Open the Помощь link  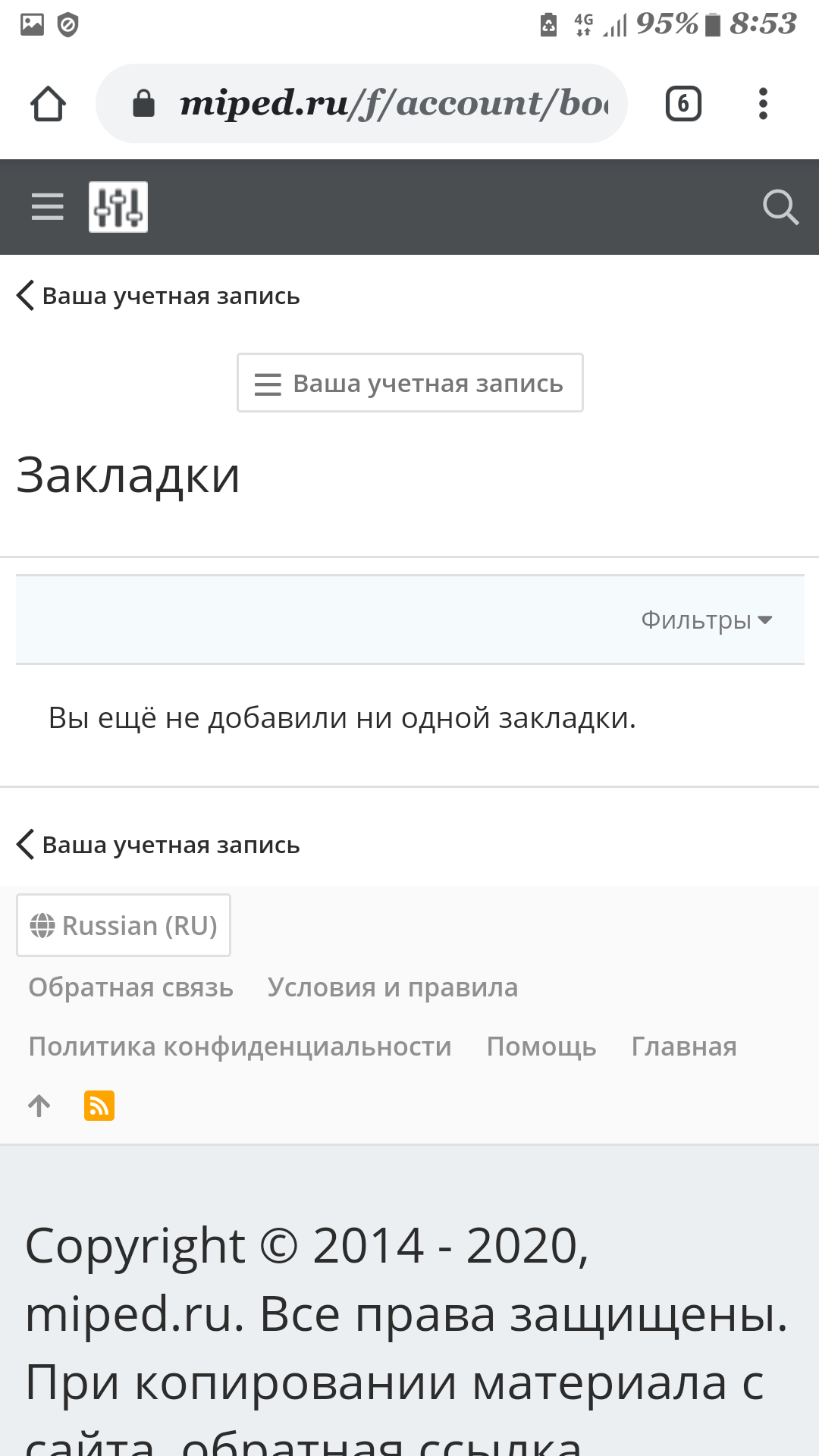point(541,1046)
